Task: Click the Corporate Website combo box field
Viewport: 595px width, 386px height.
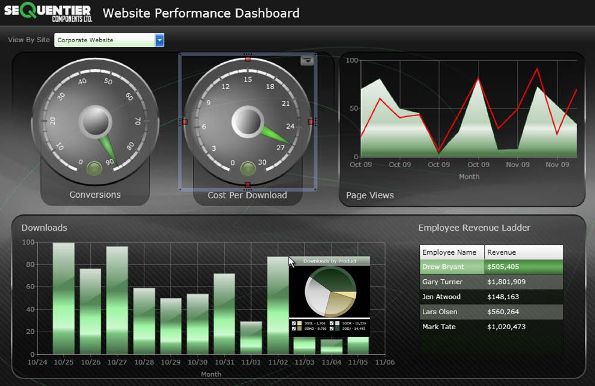Action: pos(109,40)
